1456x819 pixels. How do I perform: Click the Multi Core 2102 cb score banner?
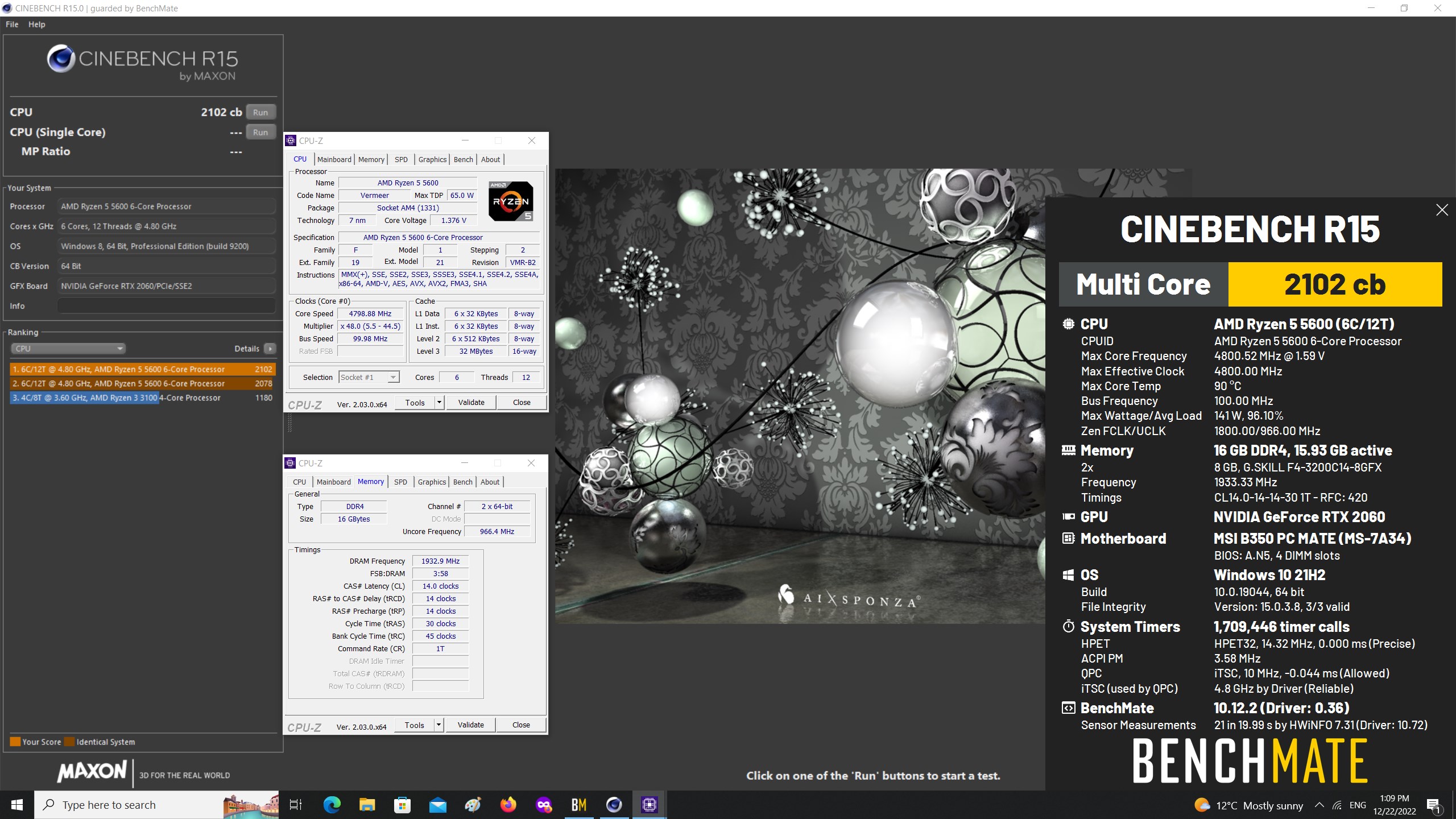pos(1250,284)
